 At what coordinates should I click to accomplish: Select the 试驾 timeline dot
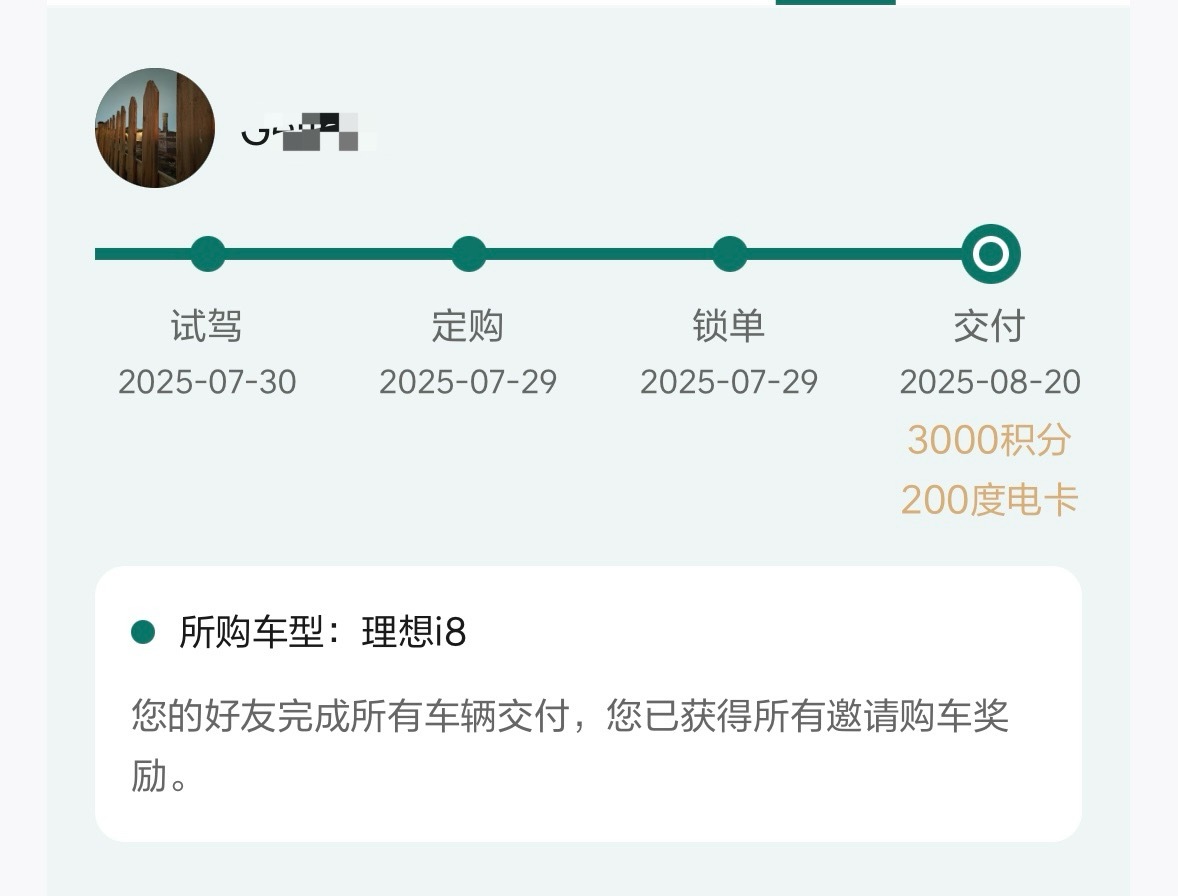(208, 254)
